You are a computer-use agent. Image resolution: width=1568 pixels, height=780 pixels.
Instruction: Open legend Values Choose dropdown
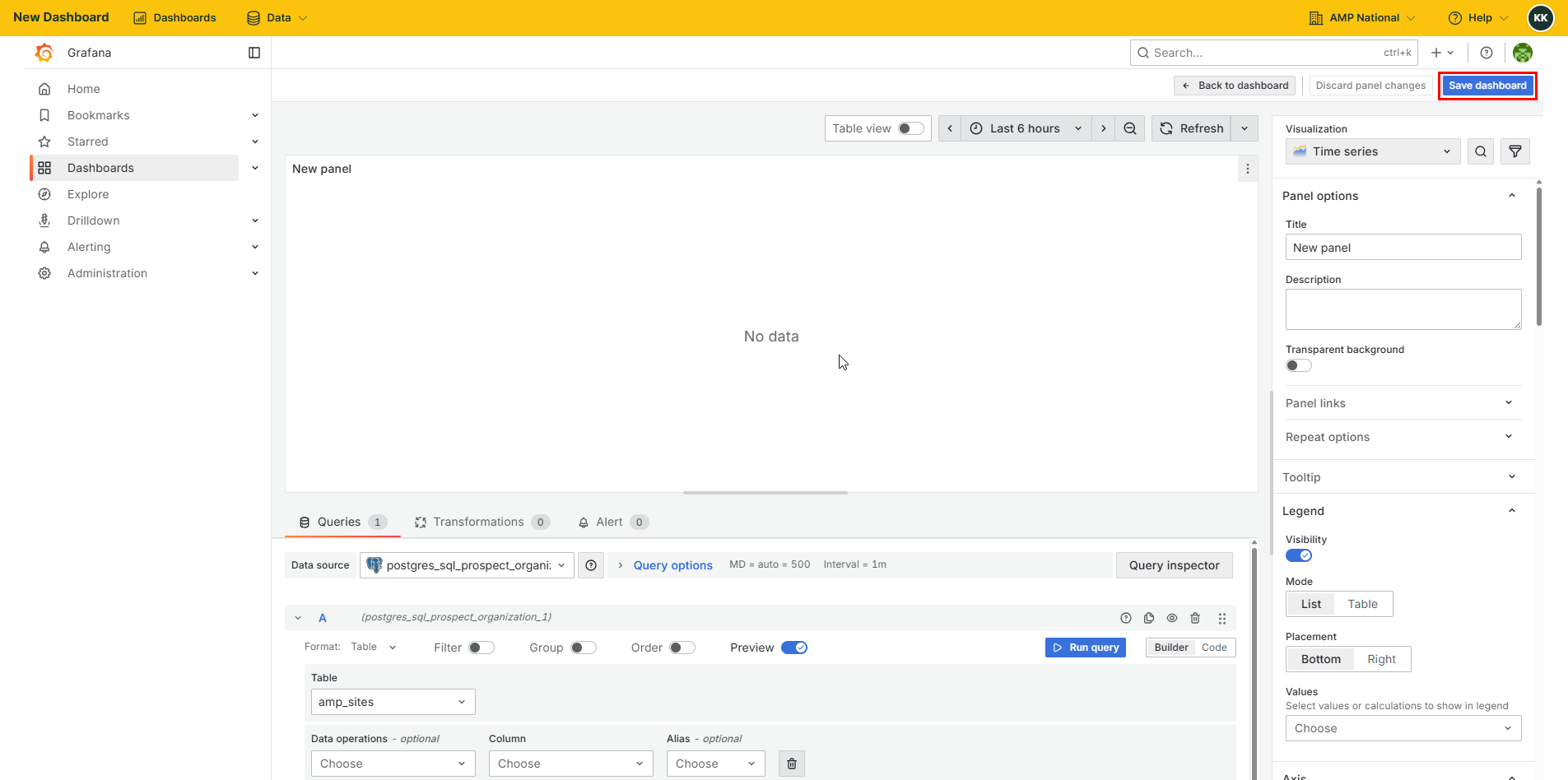coord(1403,728)
